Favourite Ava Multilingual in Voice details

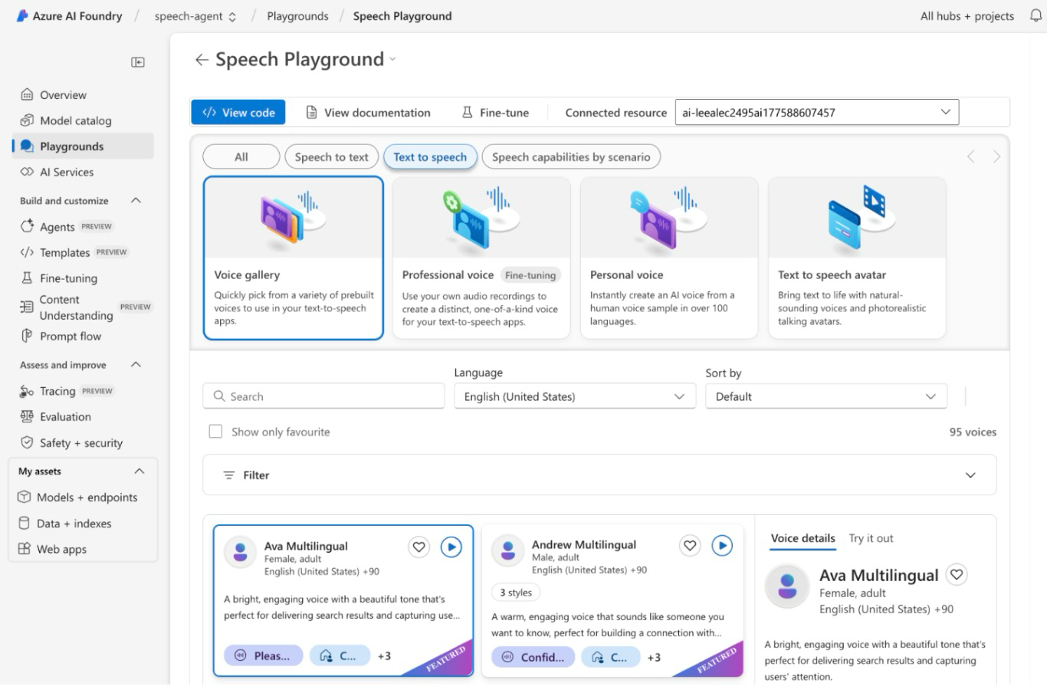click(x=957, y=574)
